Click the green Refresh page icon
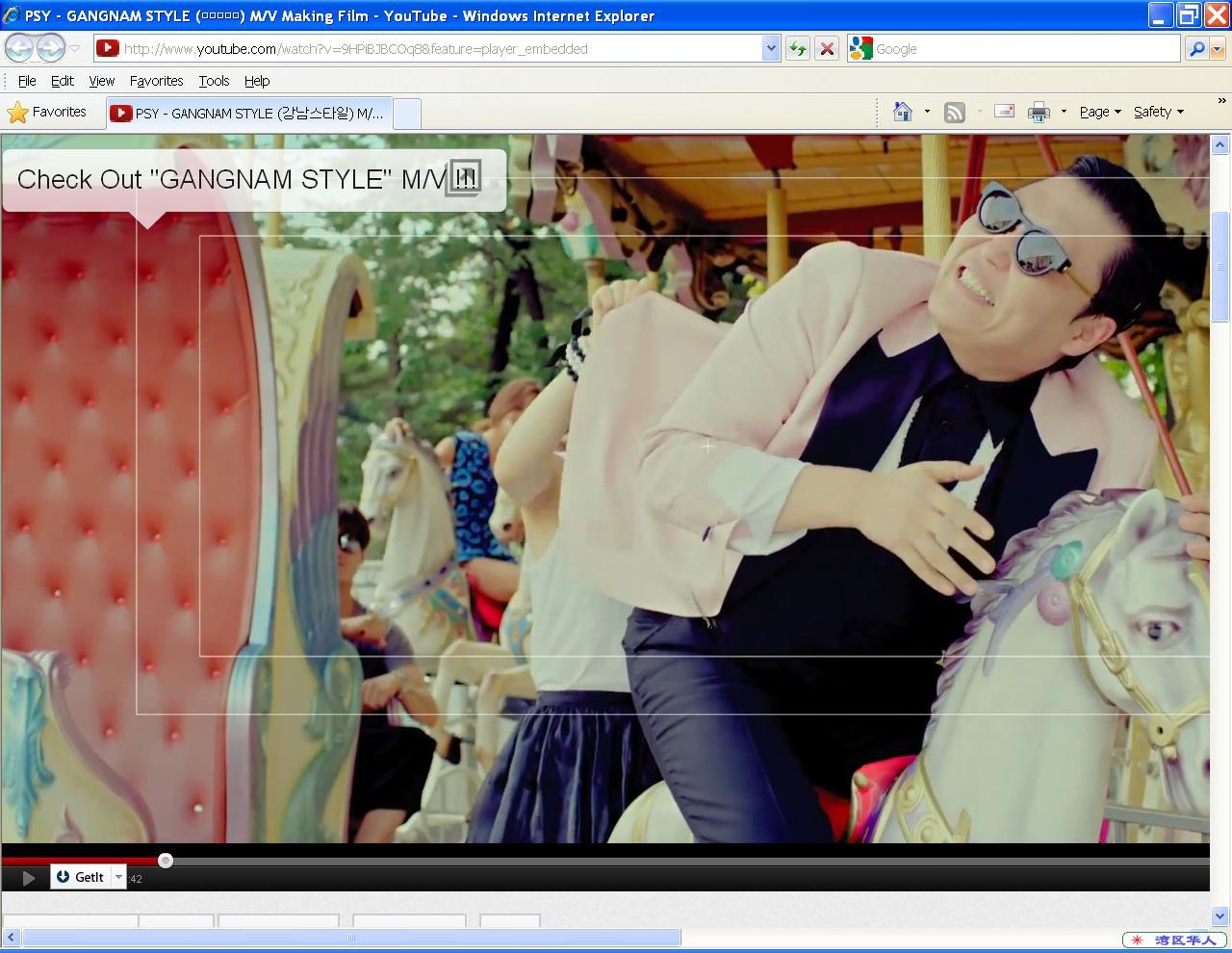The image size is (1232, 953). point(797,48)
